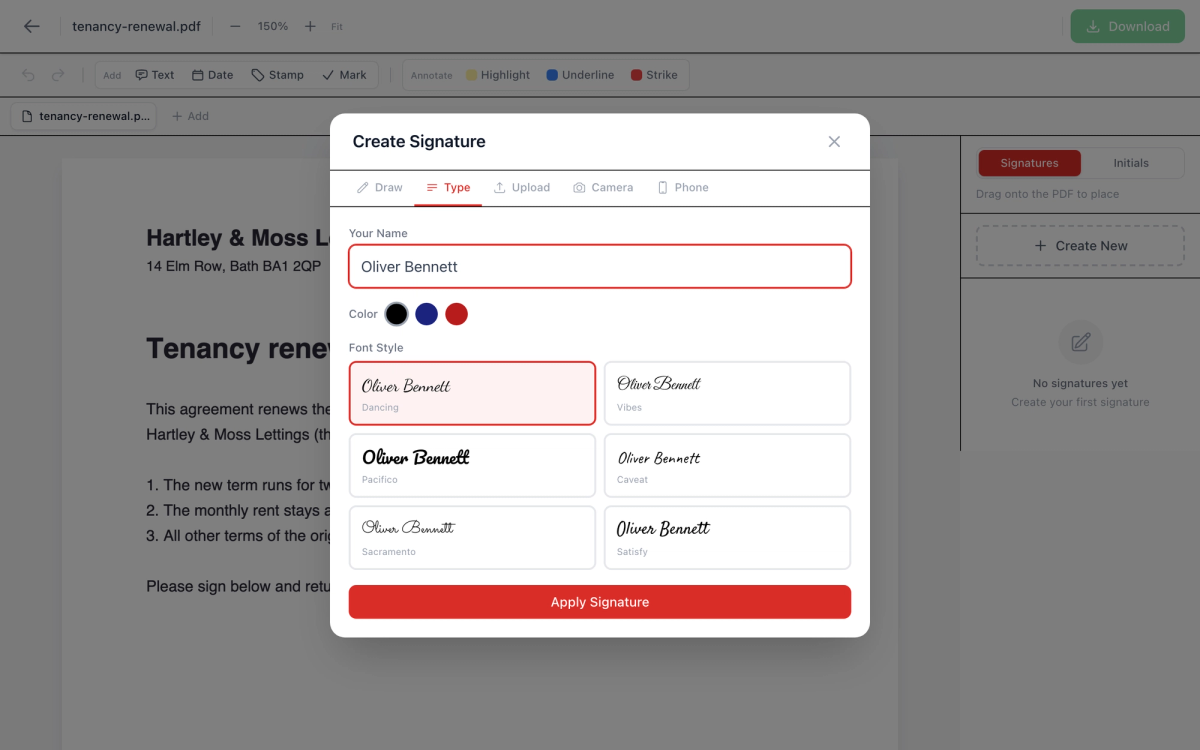Switch to the Camera tab
The image size is (1200, 750).
click(603, 187)
